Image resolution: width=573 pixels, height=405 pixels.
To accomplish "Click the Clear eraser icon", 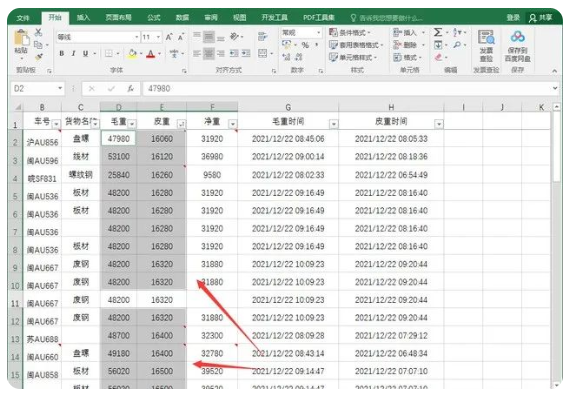I will pyautogui.click(x=439, y=57).
